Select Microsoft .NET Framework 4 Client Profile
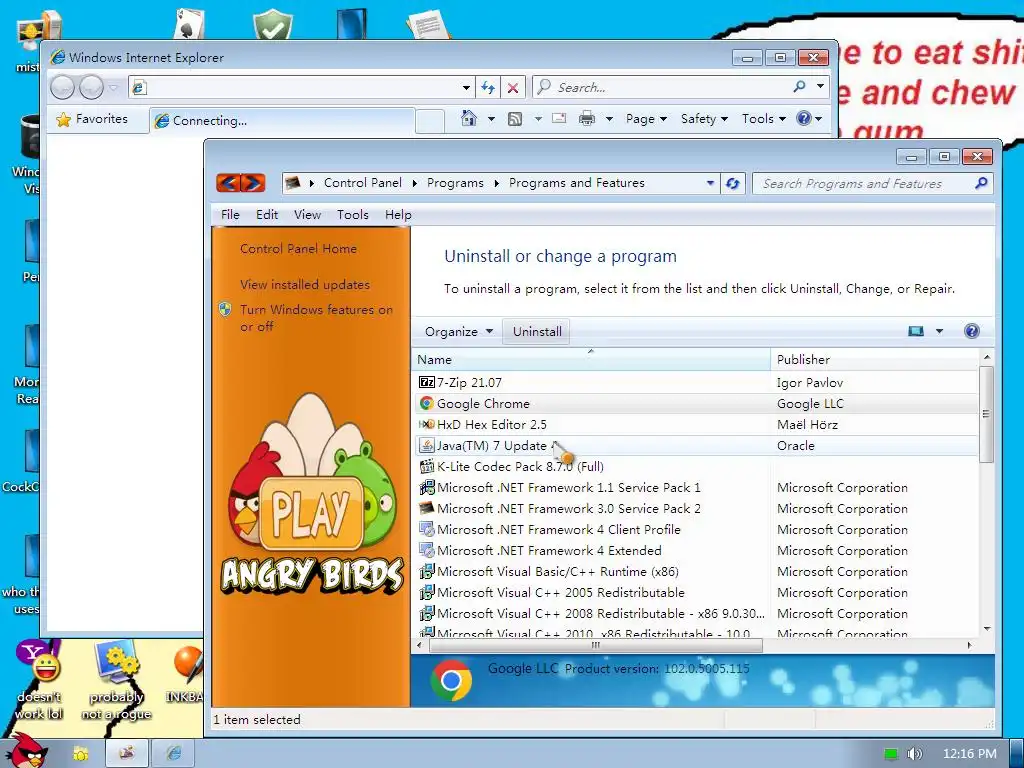 coord(696,530)
